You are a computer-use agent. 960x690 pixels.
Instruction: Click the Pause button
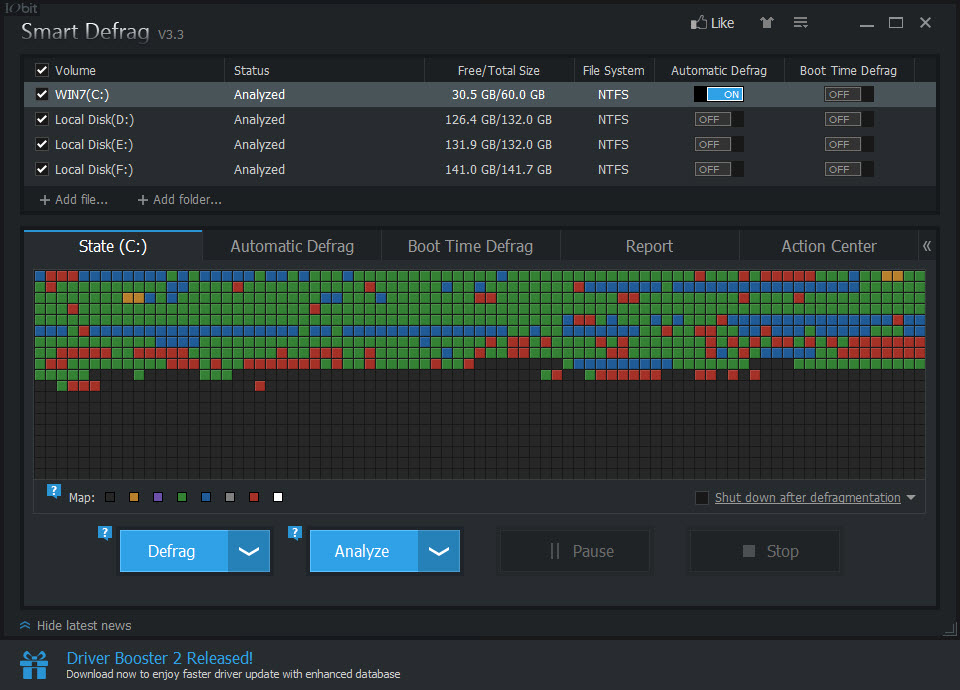[x=575, y=551]
